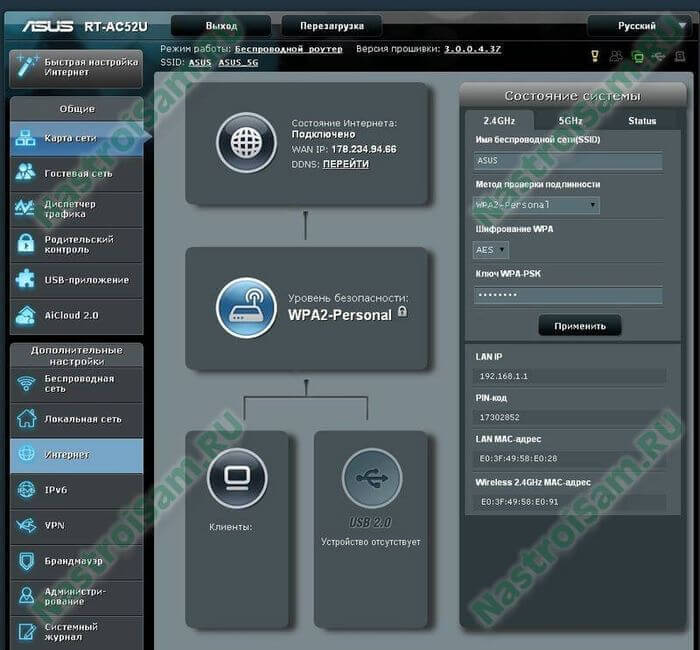Click the SSID name input field
Viewport: 700px width, 650px height.
point(567,160)
